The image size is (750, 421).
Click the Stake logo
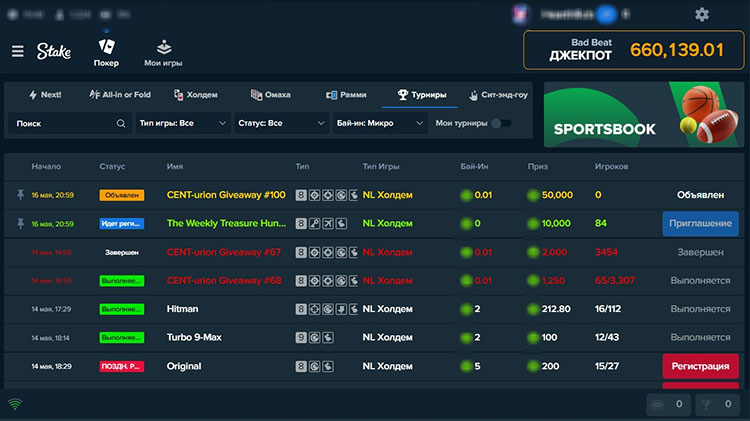pos(54,51)
